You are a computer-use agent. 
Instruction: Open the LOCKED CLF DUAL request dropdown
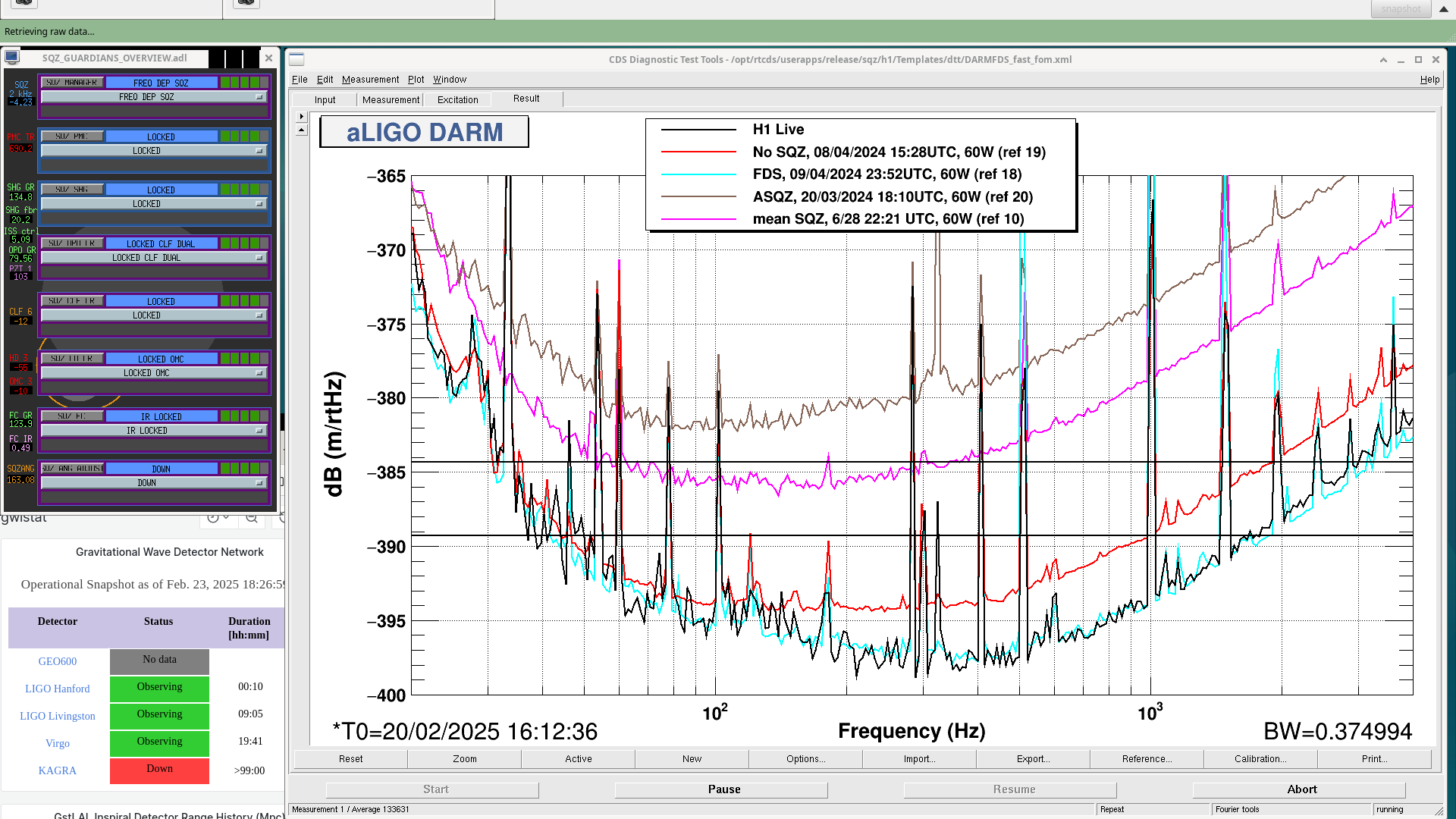[153, 258]
